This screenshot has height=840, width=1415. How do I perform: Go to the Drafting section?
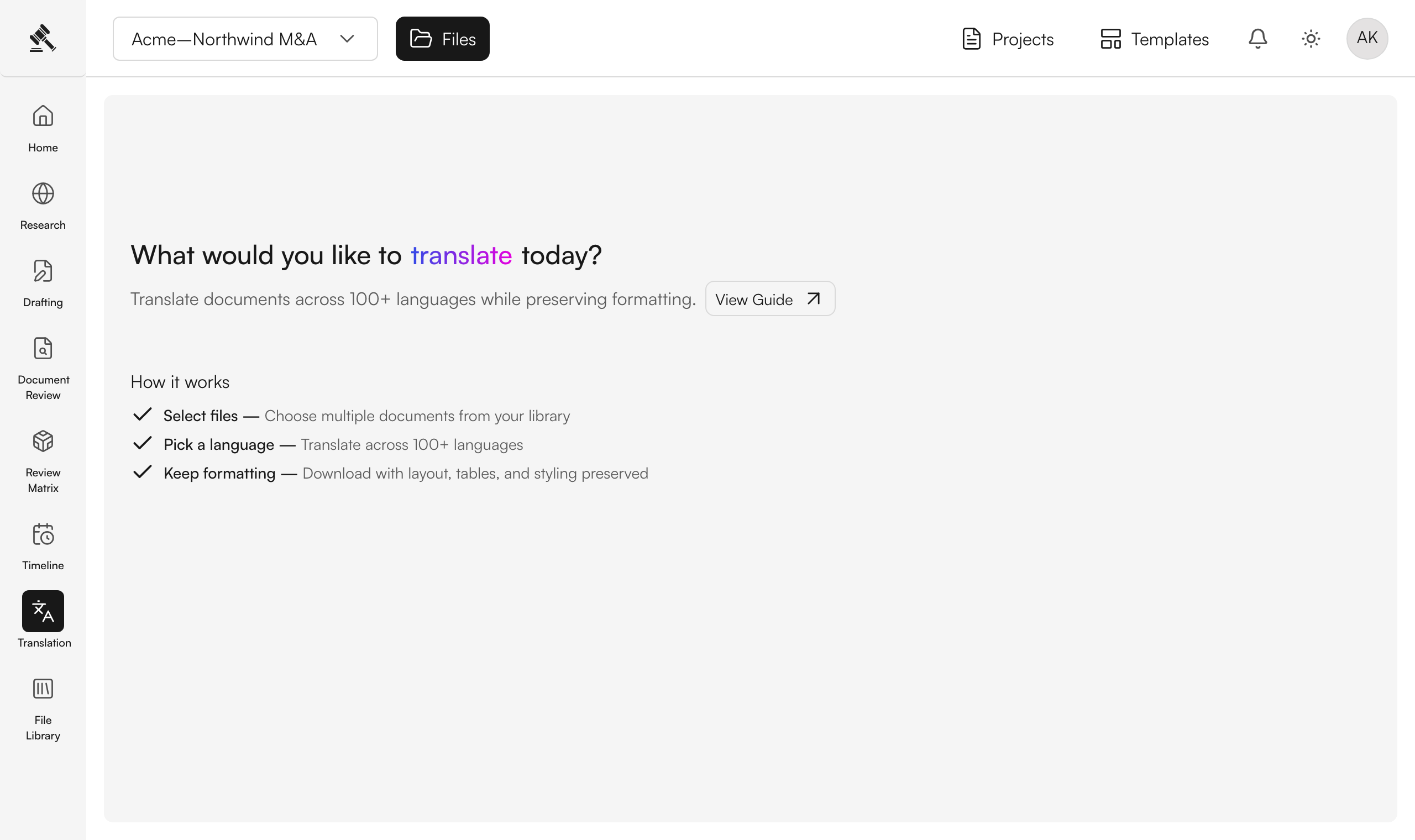[43, 283]
